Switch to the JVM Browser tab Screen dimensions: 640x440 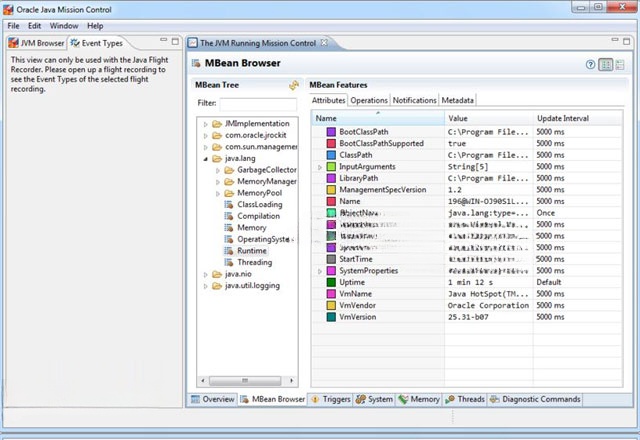point(37,43)
